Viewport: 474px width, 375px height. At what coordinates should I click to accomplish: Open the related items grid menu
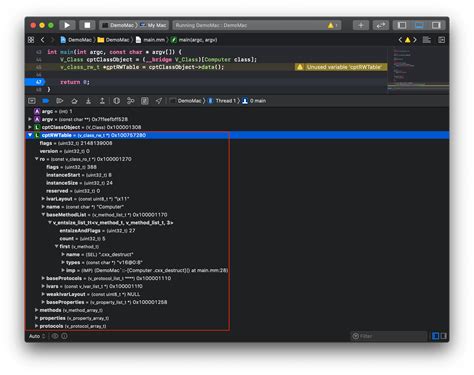point(31,40)
